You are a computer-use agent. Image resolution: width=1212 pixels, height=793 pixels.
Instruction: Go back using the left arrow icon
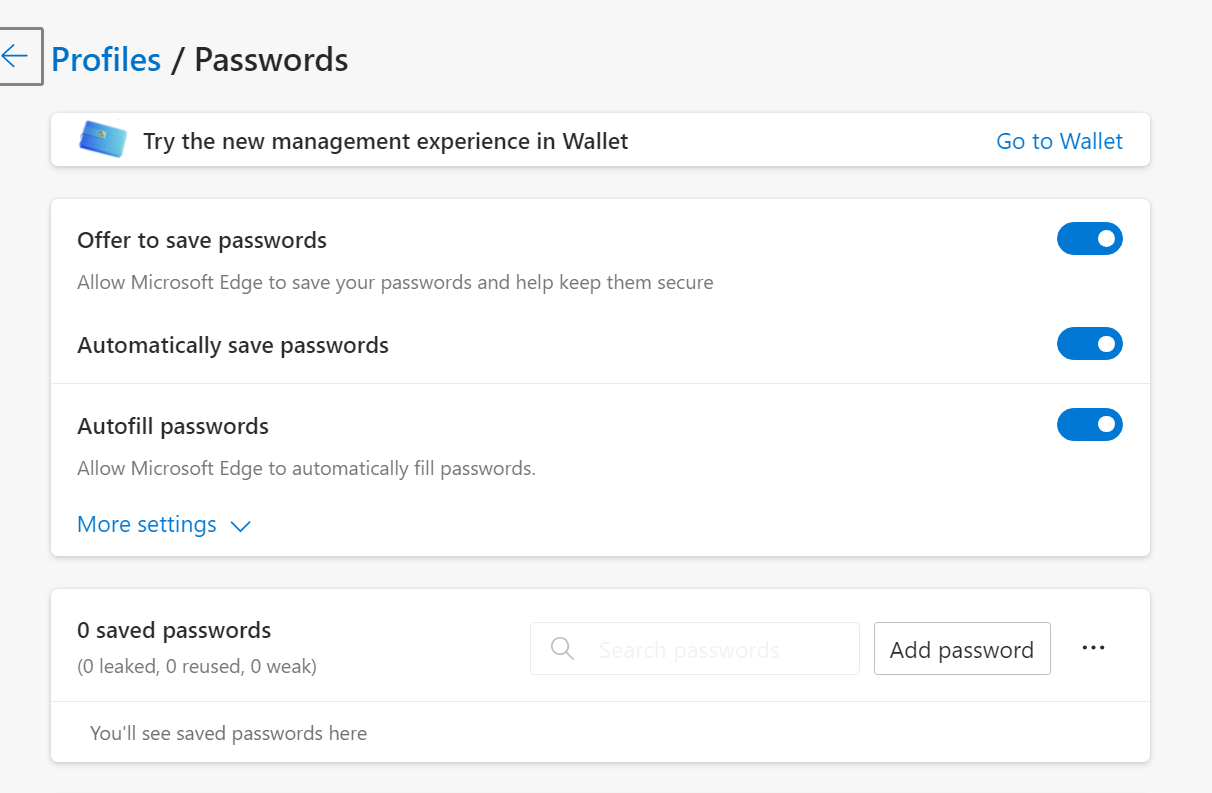[16, 56]
